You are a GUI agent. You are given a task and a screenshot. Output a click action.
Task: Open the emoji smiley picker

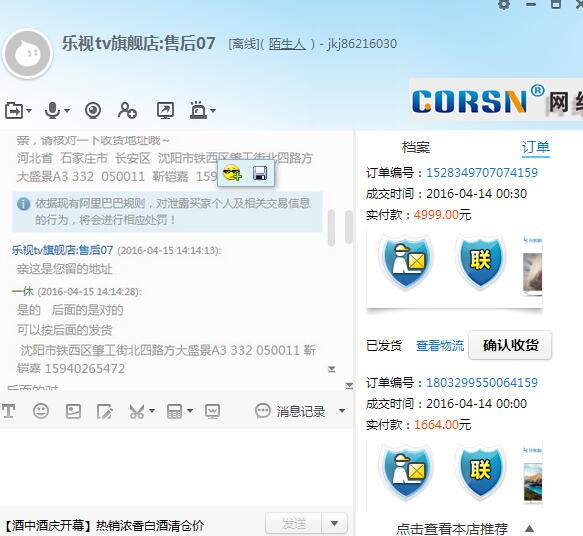click(x=41, y=411)
